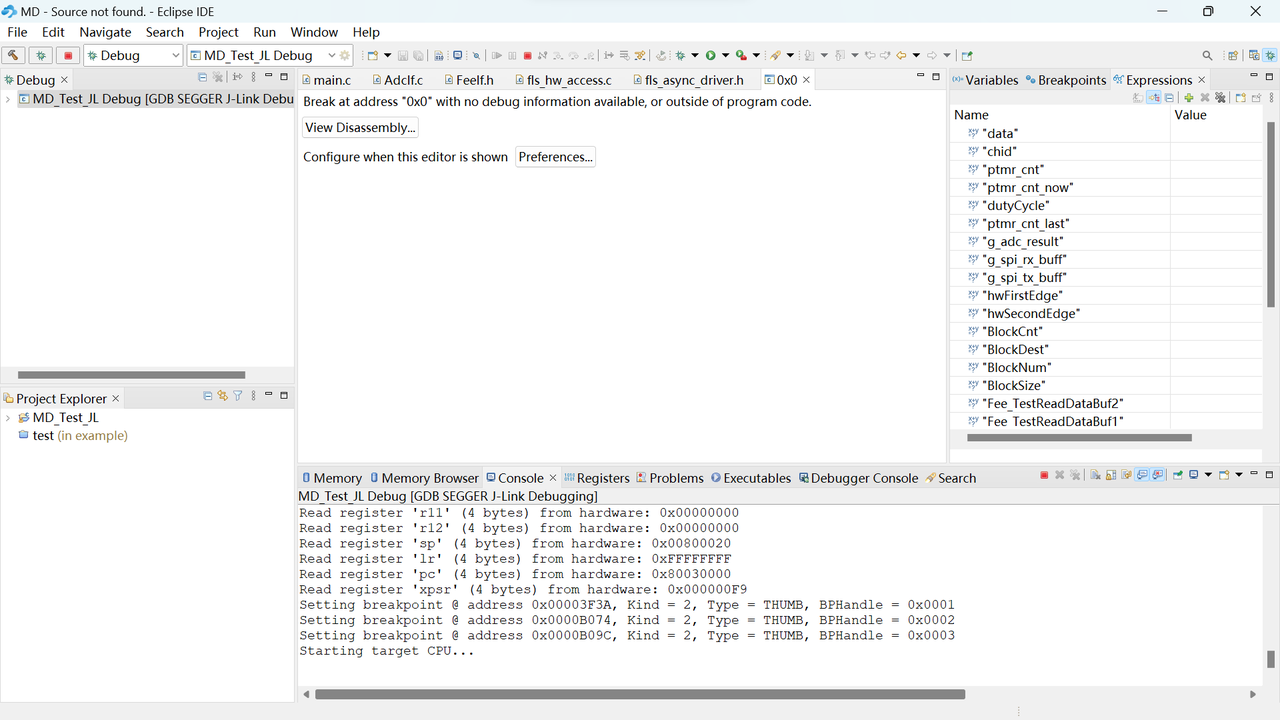Toggle Link with Editor in Project Explorer
Screen dimensions: 1280x720
[222, 396]
